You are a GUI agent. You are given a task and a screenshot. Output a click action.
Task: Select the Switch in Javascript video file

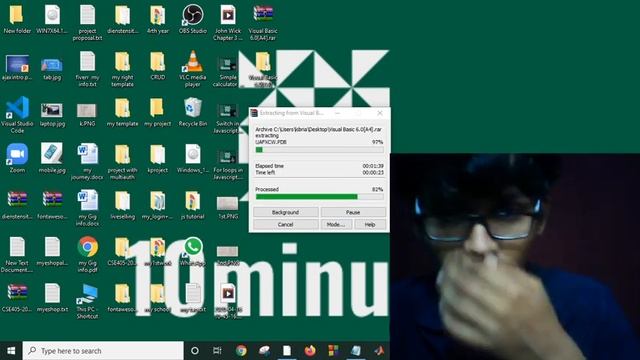coord(228,118)
